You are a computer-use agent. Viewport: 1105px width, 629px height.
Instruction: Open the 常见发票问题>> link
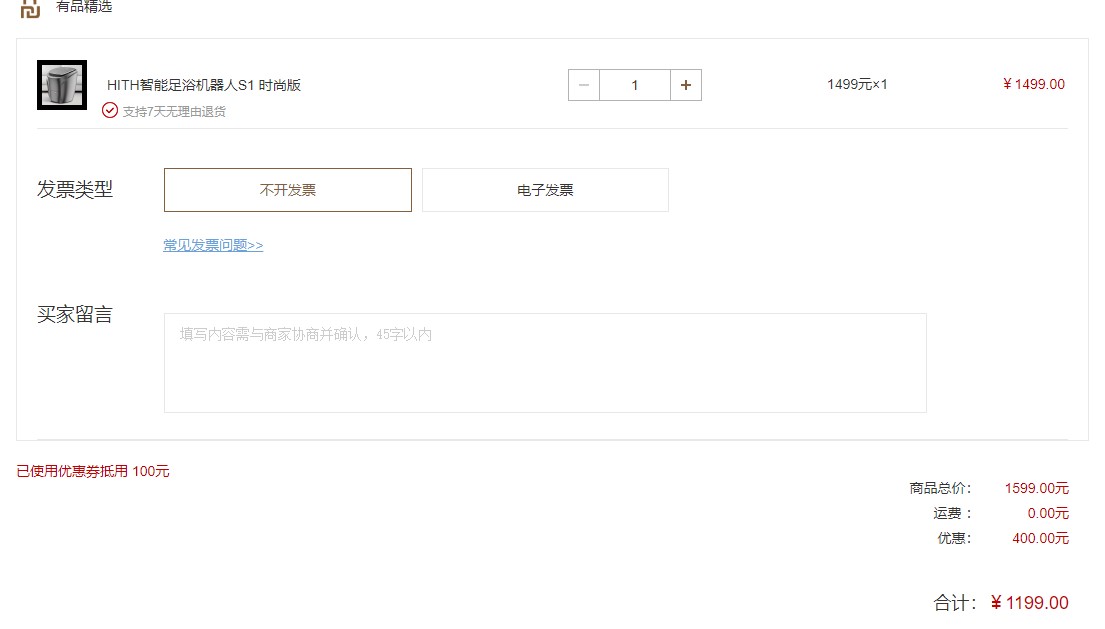click(213, 245)
